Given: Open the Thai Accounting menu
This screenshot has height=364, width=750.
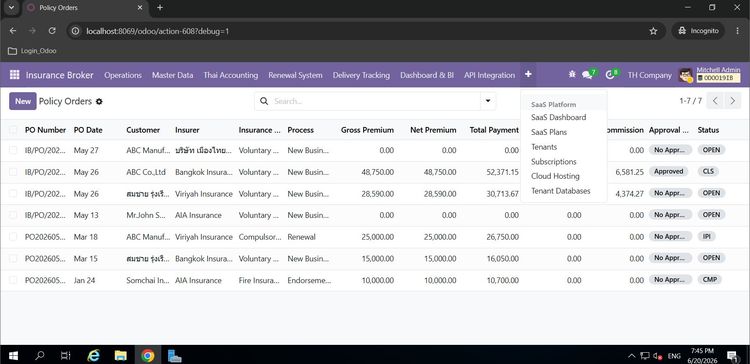Looking at the screenshot, I should [231, 75].
